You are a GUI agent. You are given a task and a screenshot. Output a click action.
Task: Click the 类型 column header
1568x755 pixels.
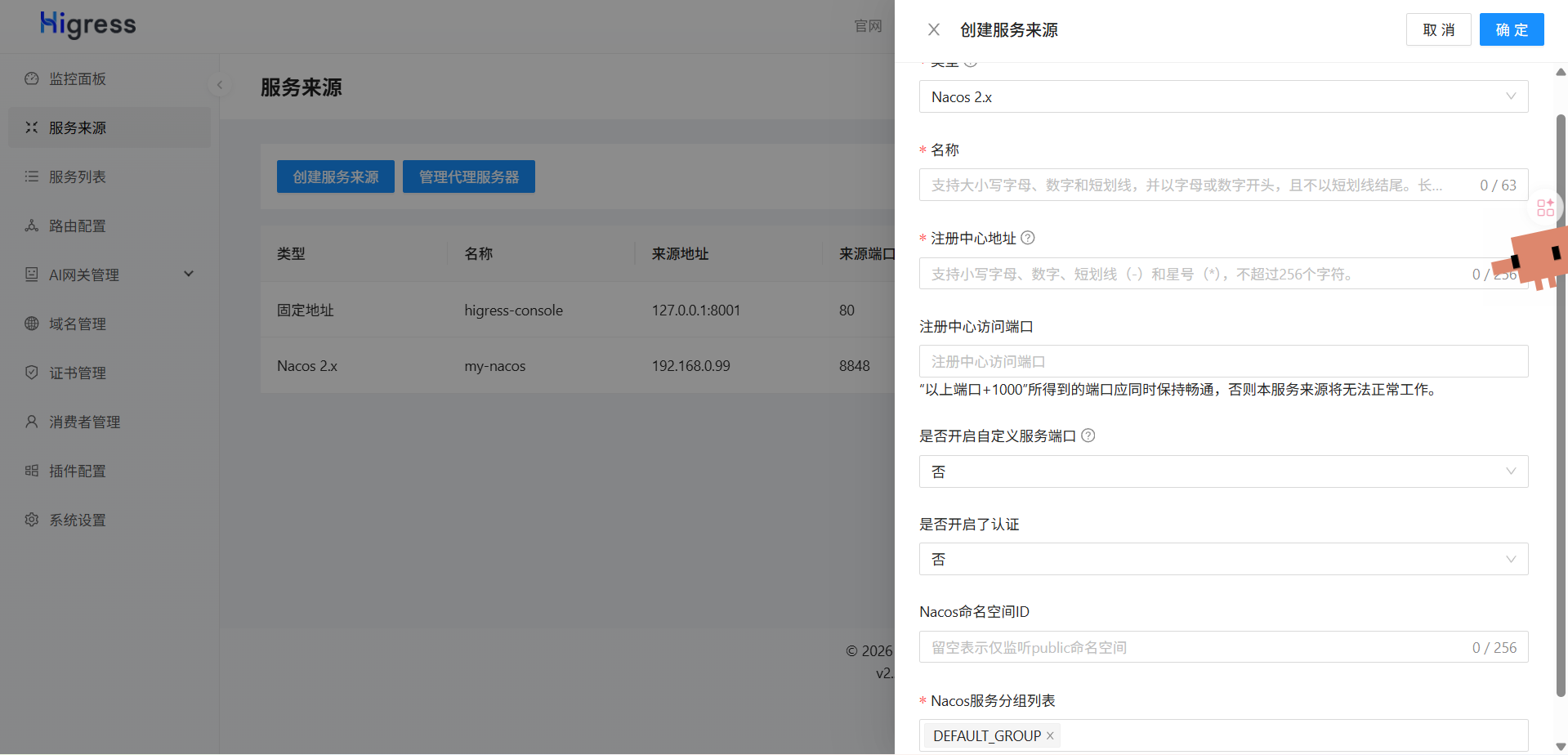point(291,254)
